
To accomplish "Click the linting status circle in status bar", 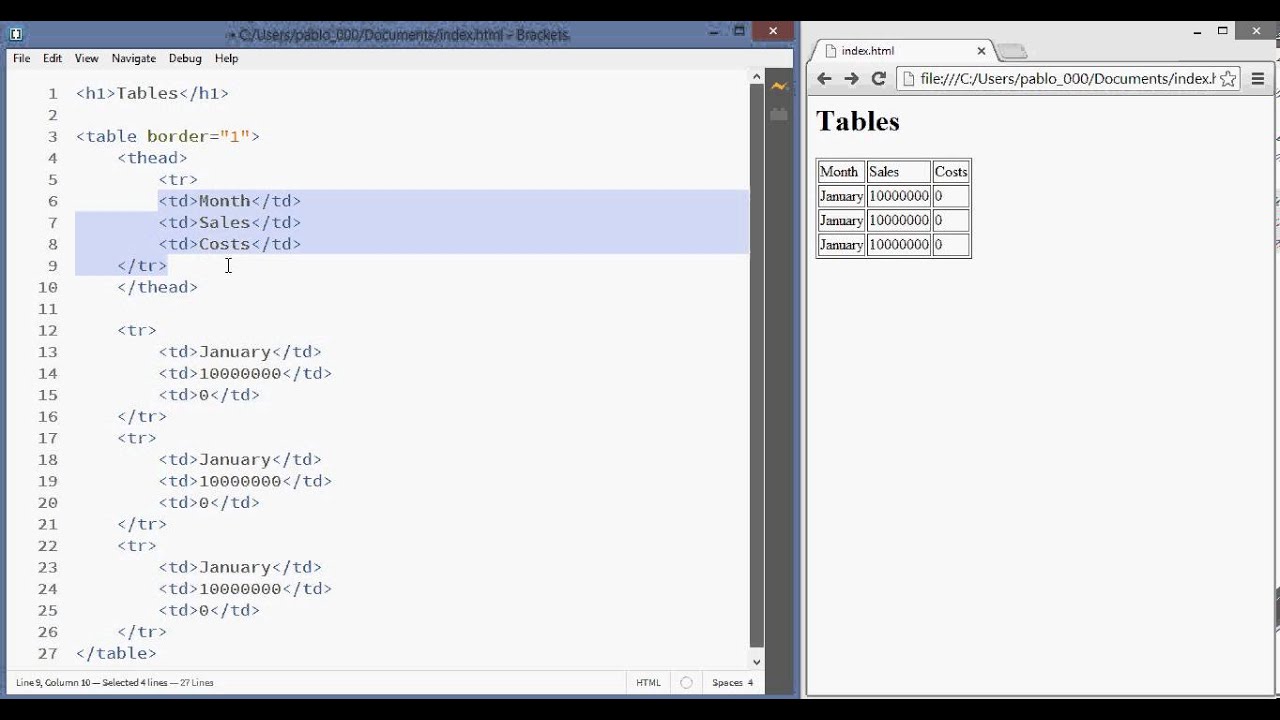I will point(686,683).
